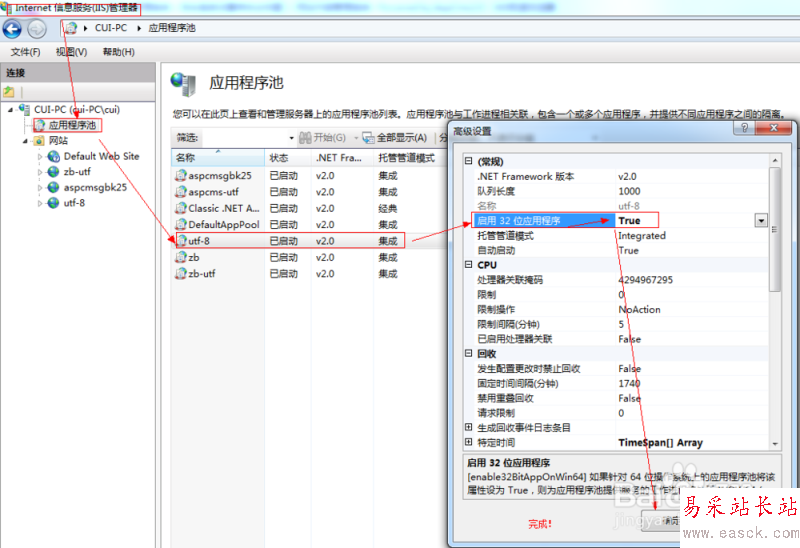Close the 高级设置 dialog
This screenshot has height=548, width=800.
(773, 128)
